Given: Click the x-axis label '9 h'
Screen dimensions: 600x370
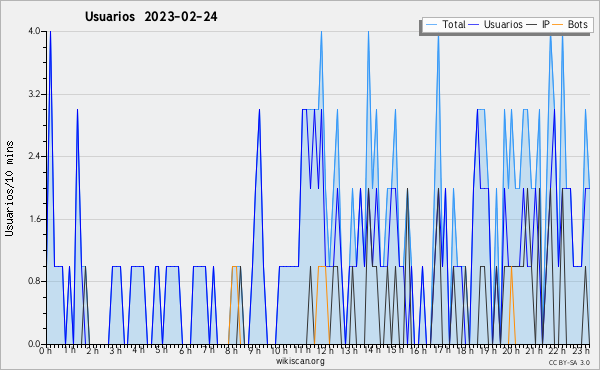Looking at the screenshot, I should [254, 351].
